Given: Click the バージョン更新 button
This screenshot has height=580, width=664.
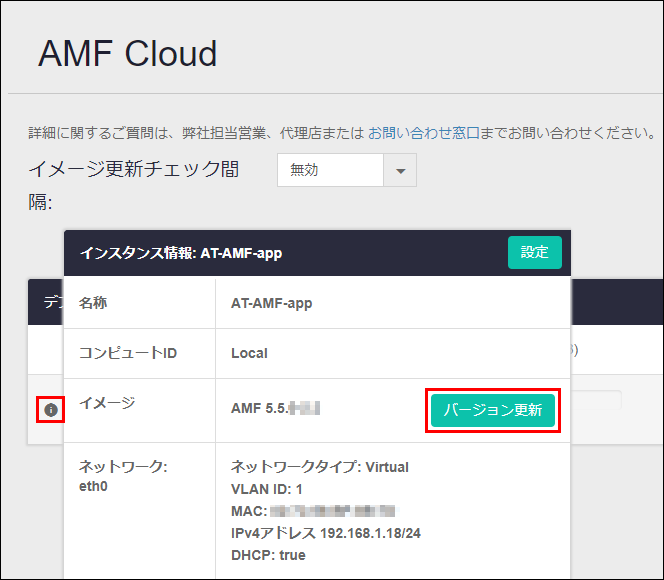Looking at the screenshot, I should point(492,410).
